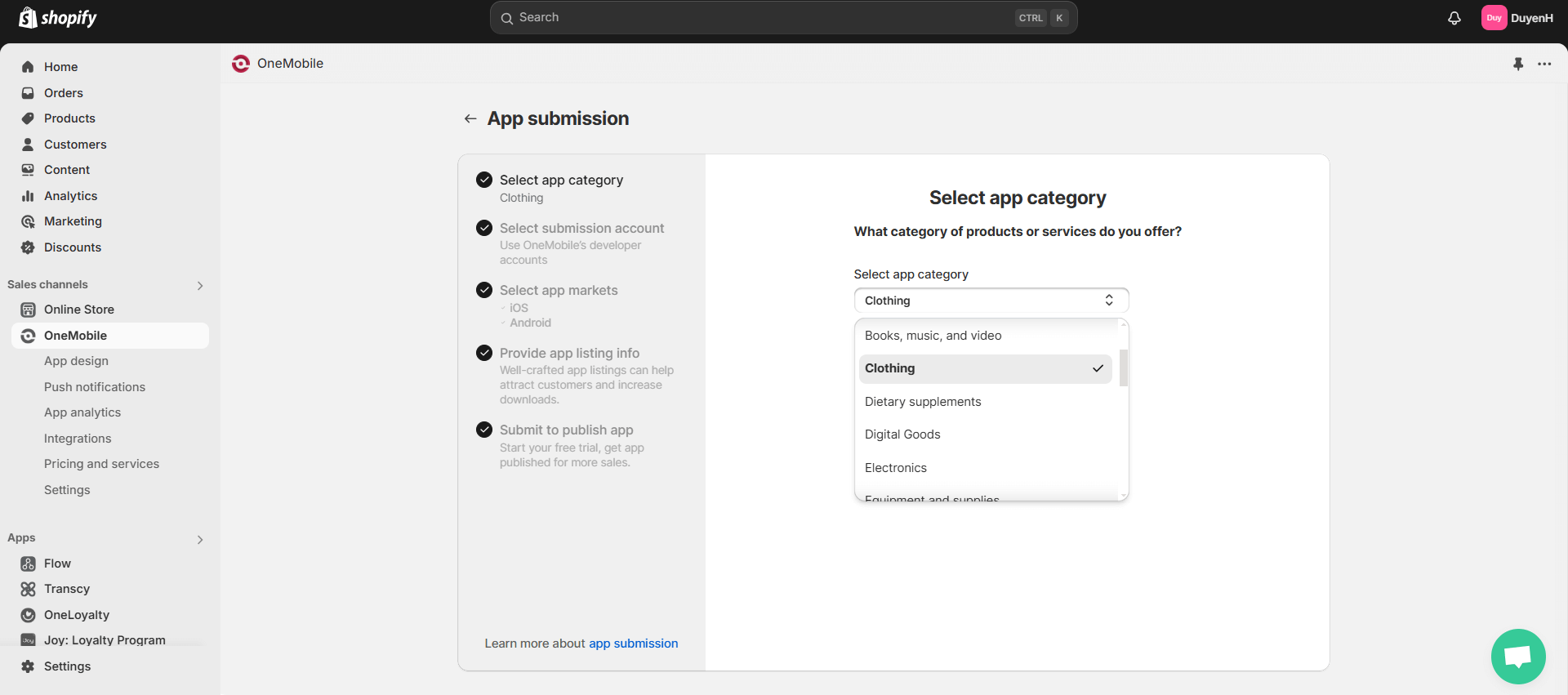The height and width of the screenshot is (695, 1568).
Task: Click the 'iOS' market text
Action: tap(519, 308)
